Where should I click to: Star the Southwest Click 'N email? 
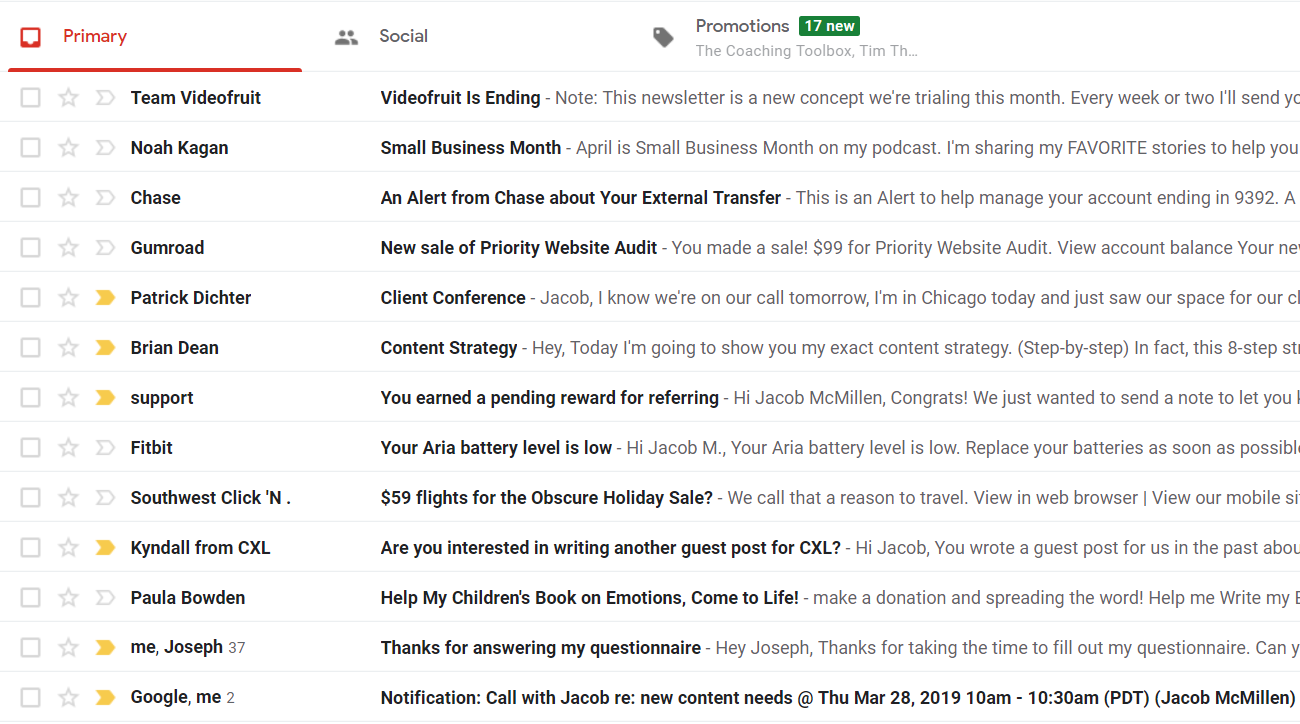68,497
